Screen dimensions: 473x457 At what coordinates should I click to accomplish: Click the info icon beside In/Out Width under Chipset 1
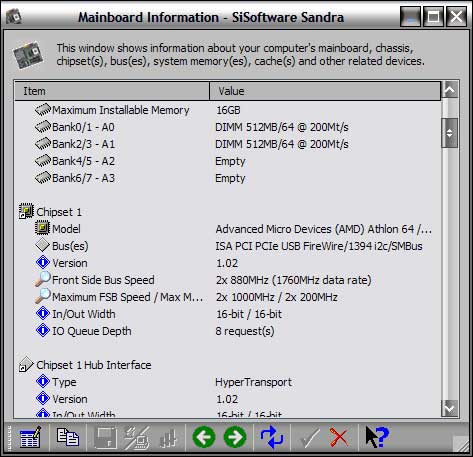point(43,313)
